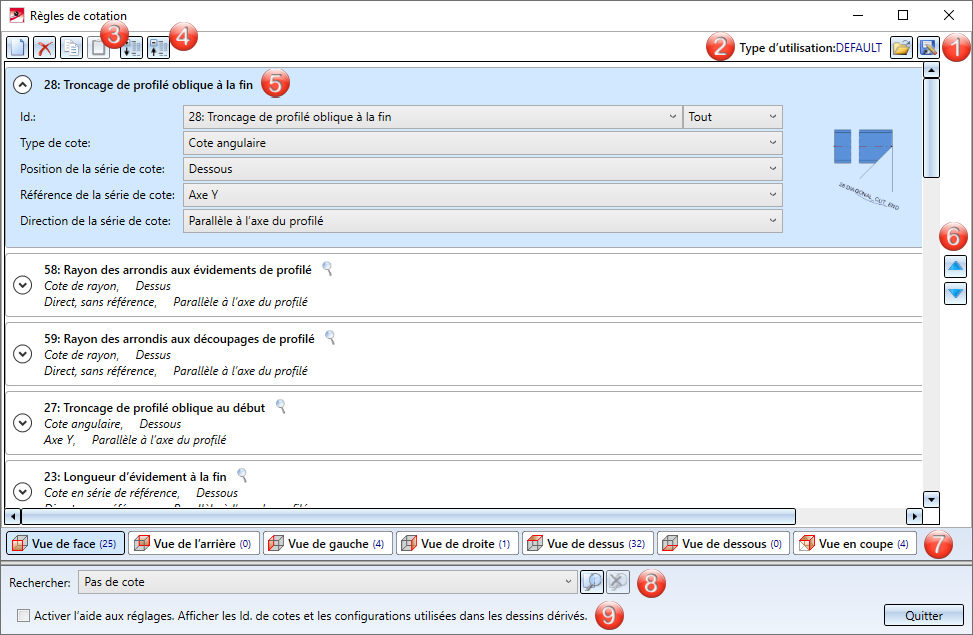Select rule title '58: Rayon des arrondis aux évidements de profilé'
The height and width of the screenshot is (635, 973).
(x=177, y=269)
